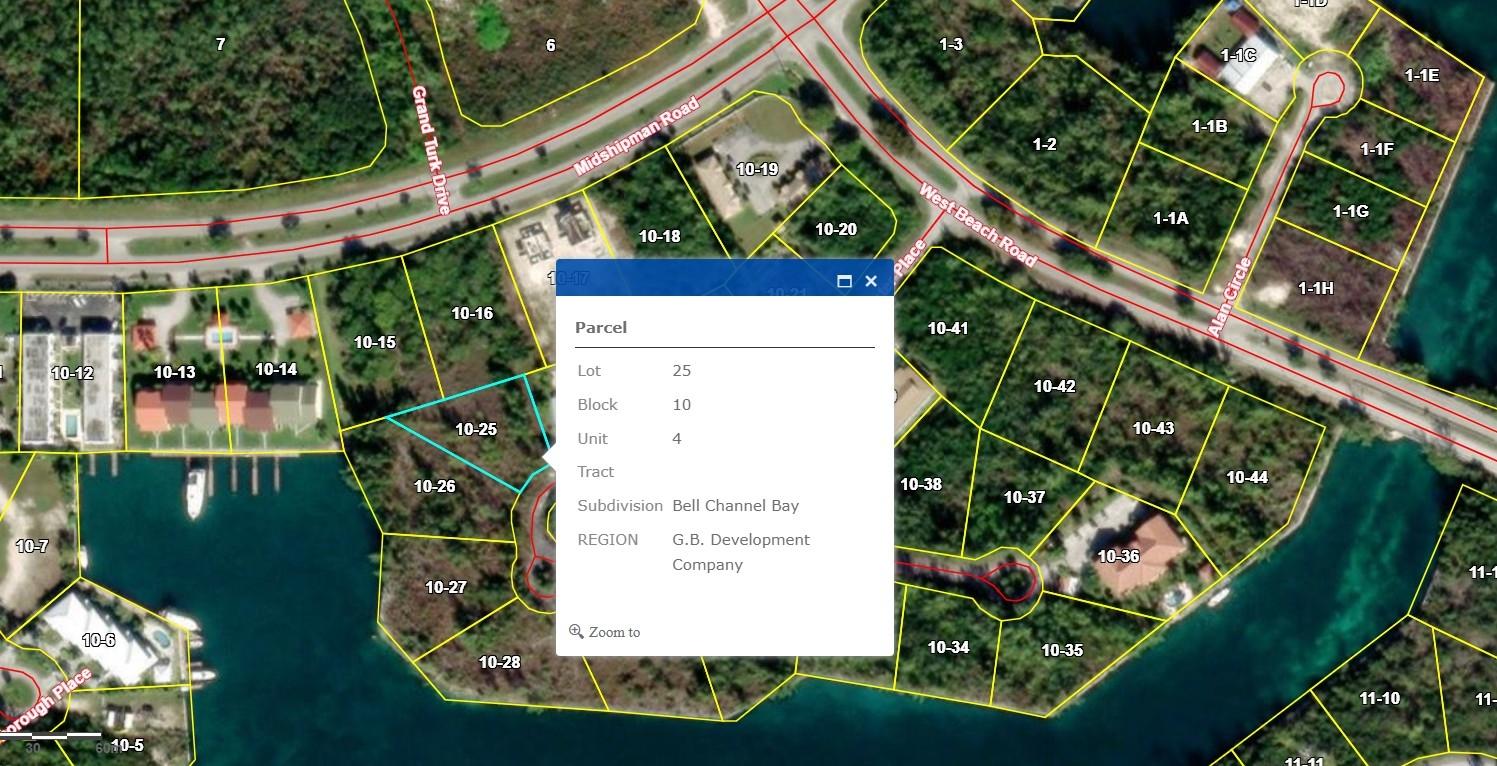The width and height of the screenshot is (1497, 766).
Task: Select the highlighted parcel 10-25
Action: coord(475,429)
